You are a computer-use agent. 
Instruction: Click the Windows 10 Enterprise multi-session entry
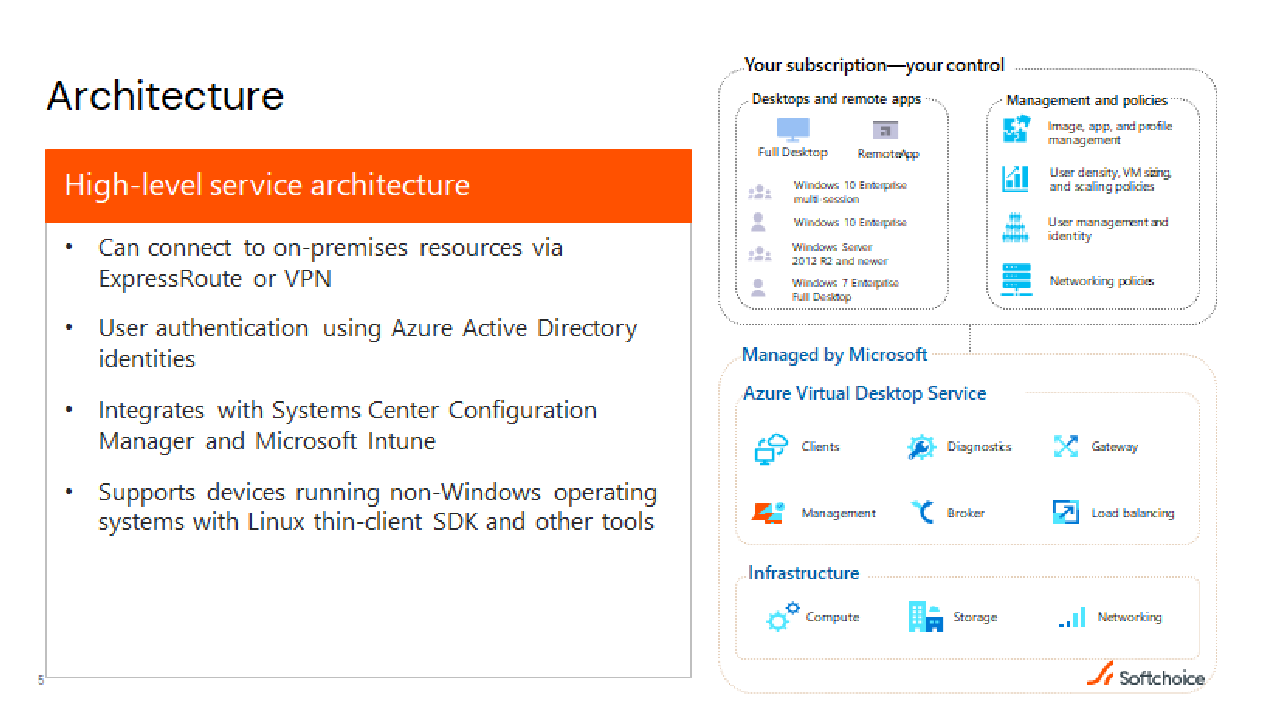tap(849, 192)
